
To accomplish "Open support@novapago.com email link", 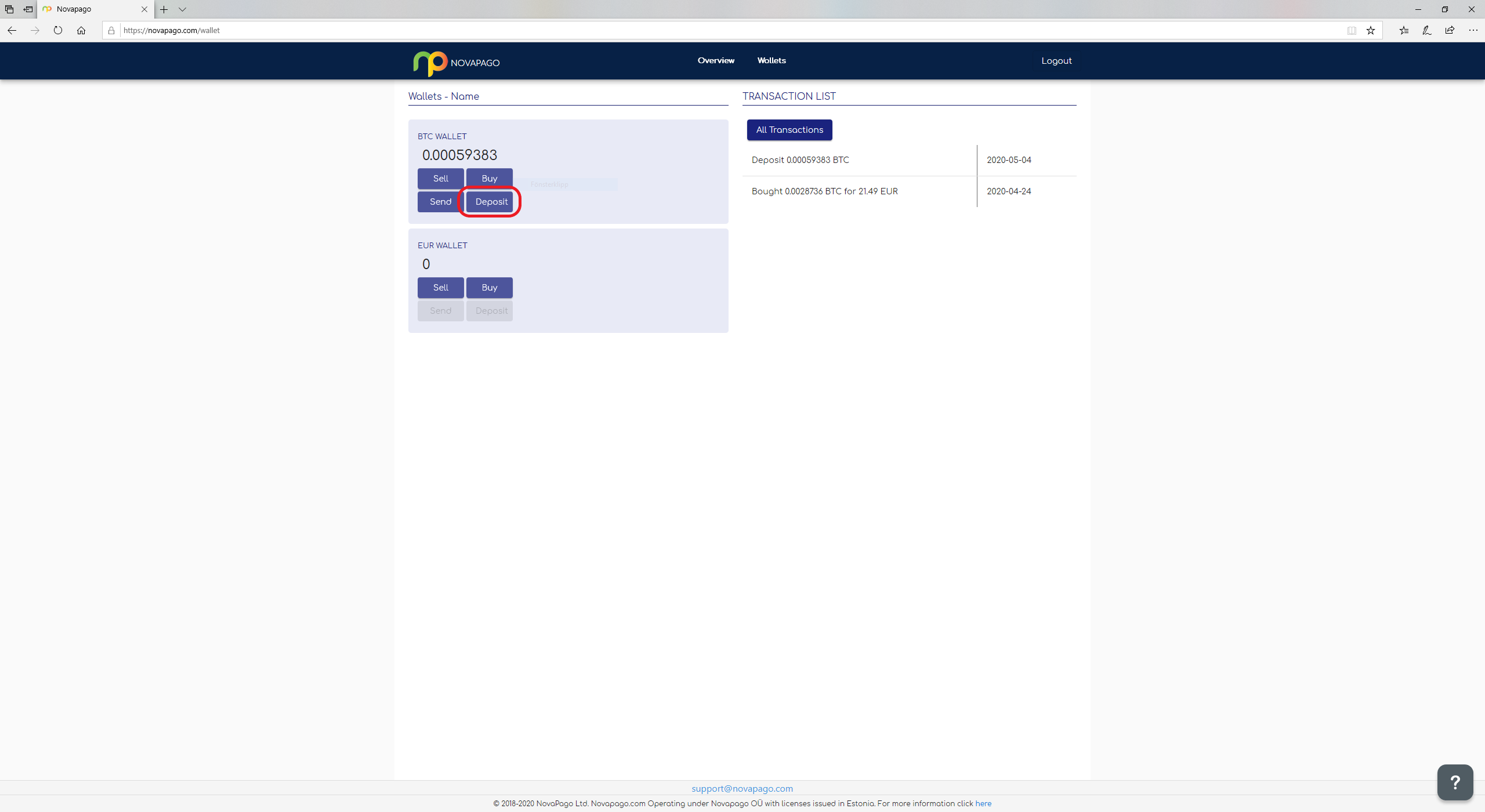I will coord(742,788).
